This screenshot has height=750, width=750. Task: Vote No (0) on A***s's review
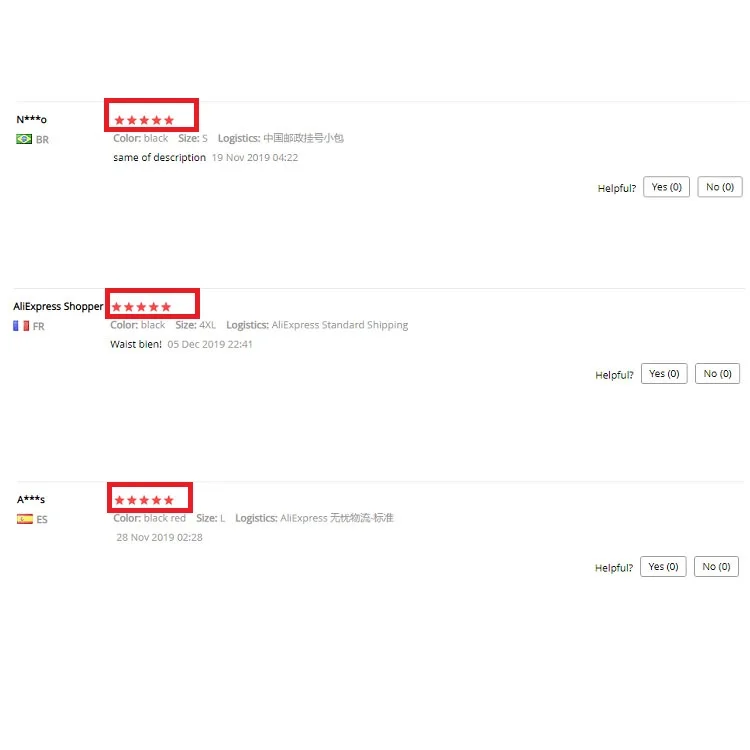click(716, 566)
